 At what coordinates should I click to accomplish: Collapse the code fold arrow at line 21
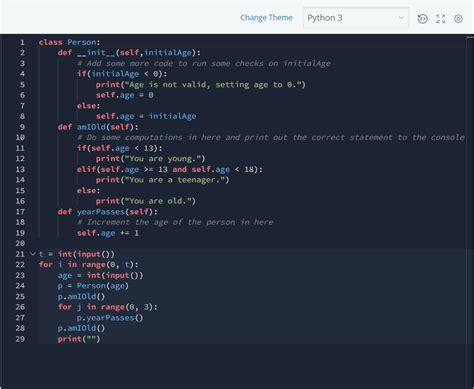click(x=33, y=254)
